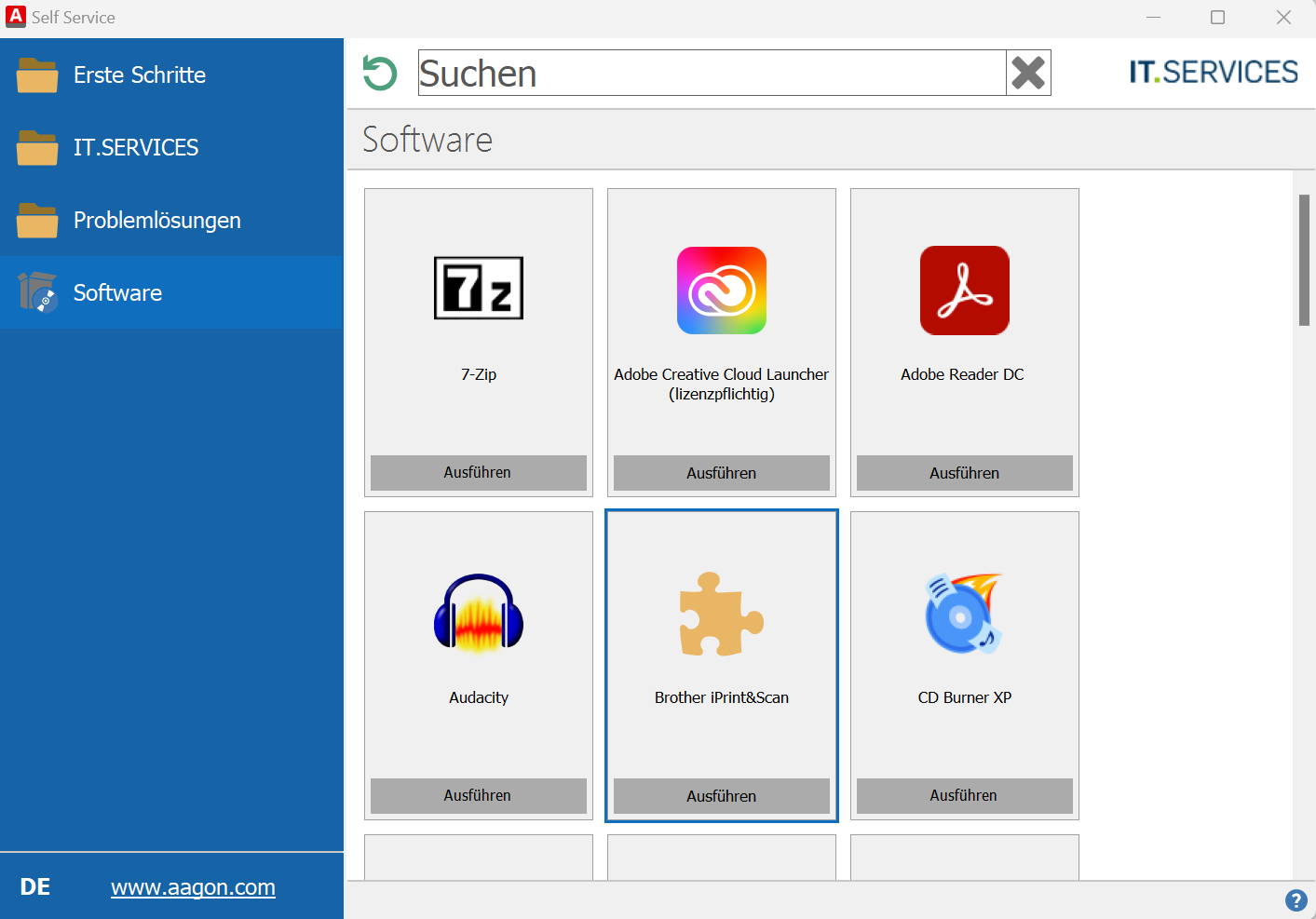1316x919 pixels.
Task: Click the green refresh arrow icon
Action: pyautogui.click(x=379, y=74)
